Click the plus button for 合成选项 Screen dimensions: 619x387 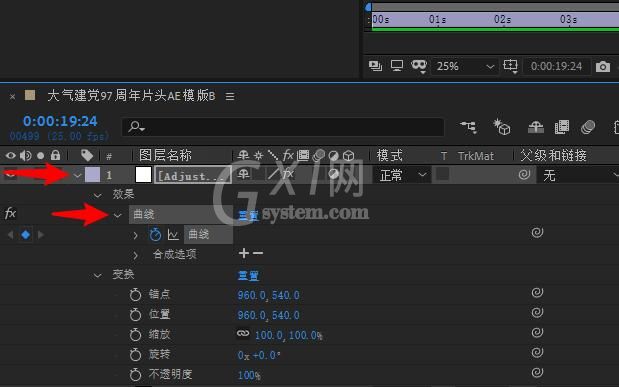pyautogui.click(x=244, y=253)
